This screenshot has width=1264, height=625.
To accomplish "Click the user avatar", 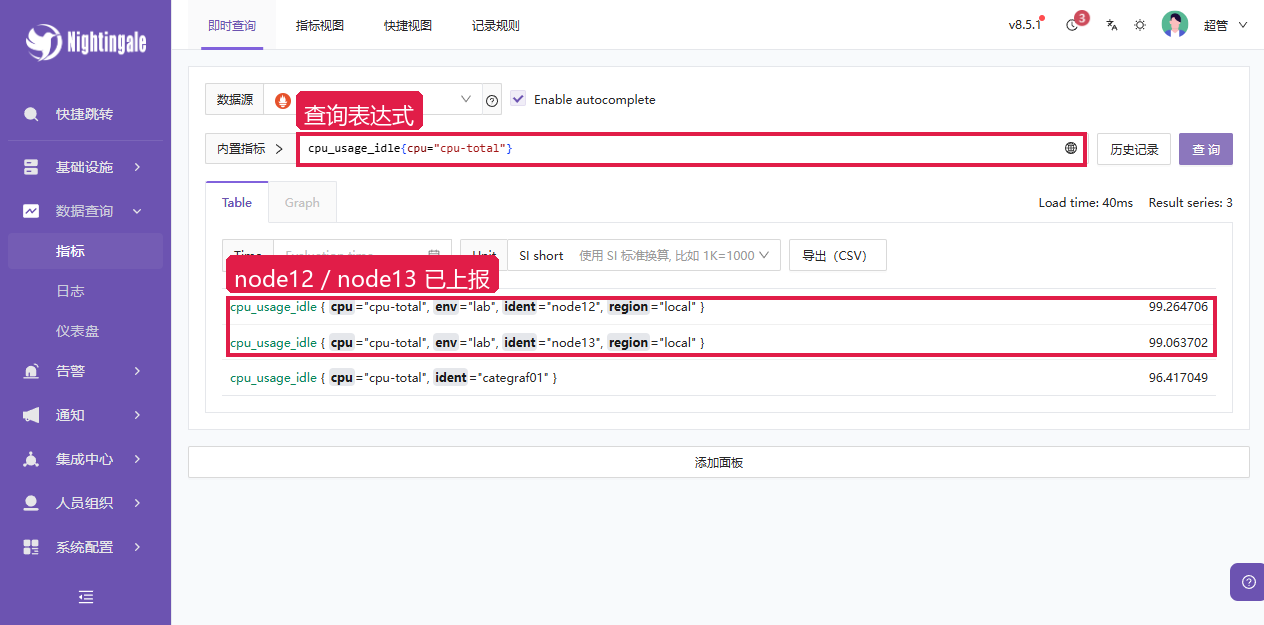I will coord(1175,25).
